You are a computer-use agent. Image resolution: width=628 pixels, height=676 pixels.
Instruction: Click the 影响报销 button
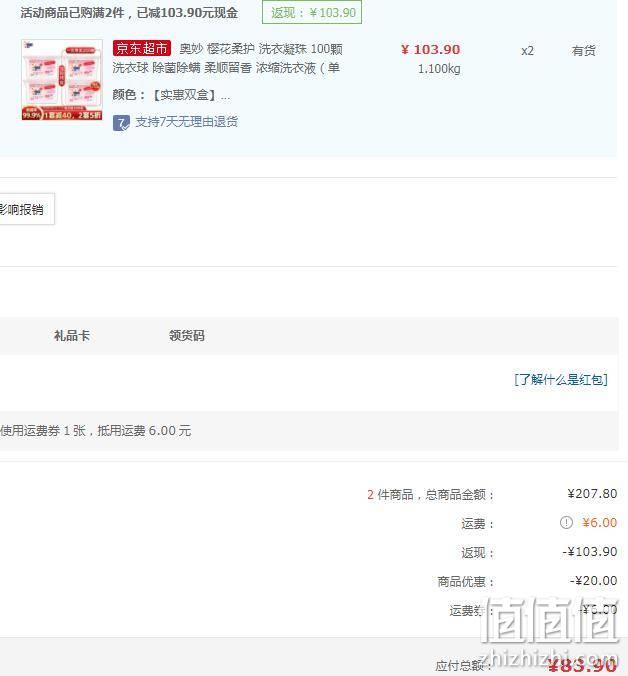(27, 210)
